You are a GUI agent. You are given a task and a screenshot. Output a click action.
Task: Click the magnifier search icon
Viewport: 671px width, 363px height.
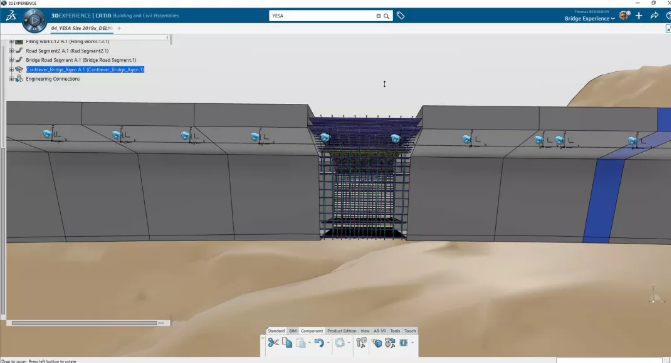click(x=386, y=16)
